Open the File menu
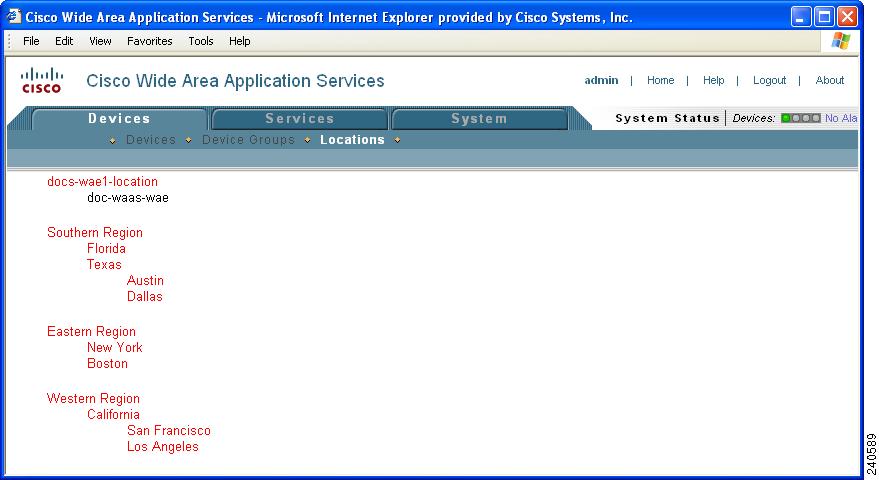The height and width of the screenshot is (480, 879). click(x=31, y=41)
